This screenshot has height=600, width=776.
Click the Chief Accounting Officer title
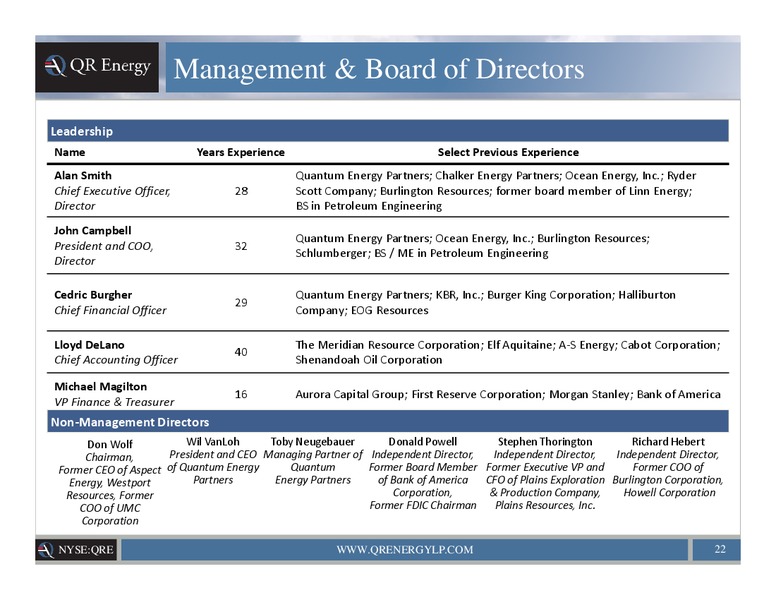[x=116, y=359]
